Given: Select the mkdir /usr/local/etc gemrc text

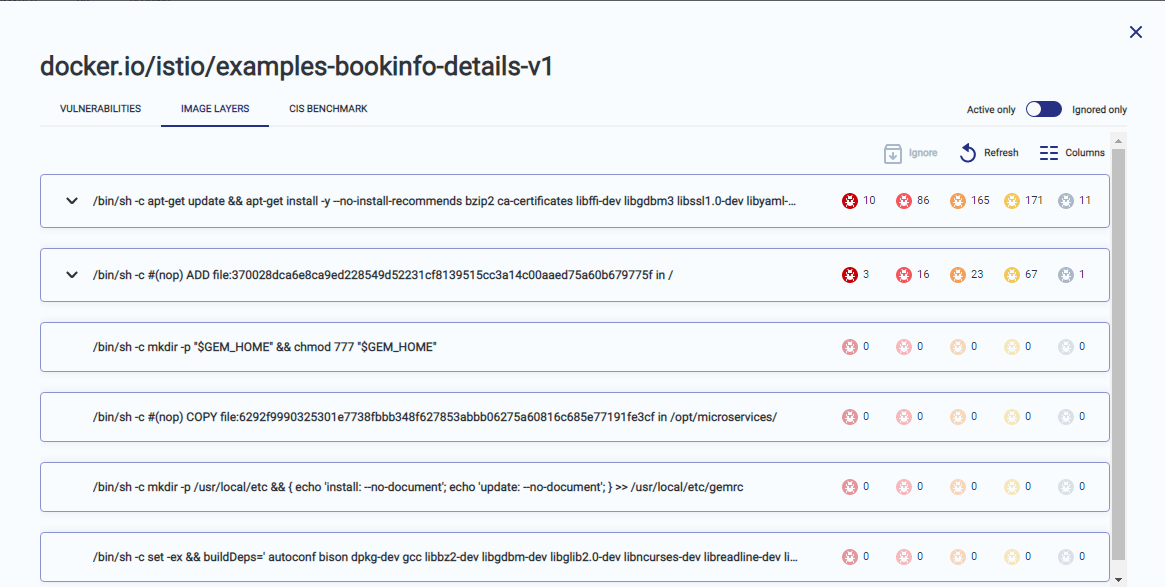Looking at the screenshot, I should 418,487.
